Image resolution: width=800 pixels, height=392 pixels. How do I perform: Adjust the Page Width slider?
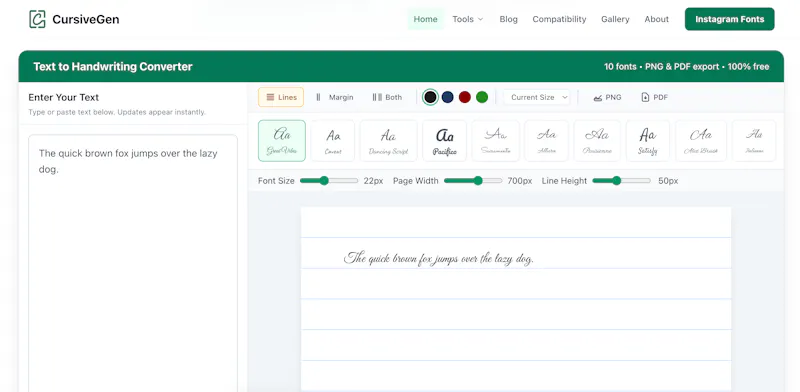[x=473, y=181]
